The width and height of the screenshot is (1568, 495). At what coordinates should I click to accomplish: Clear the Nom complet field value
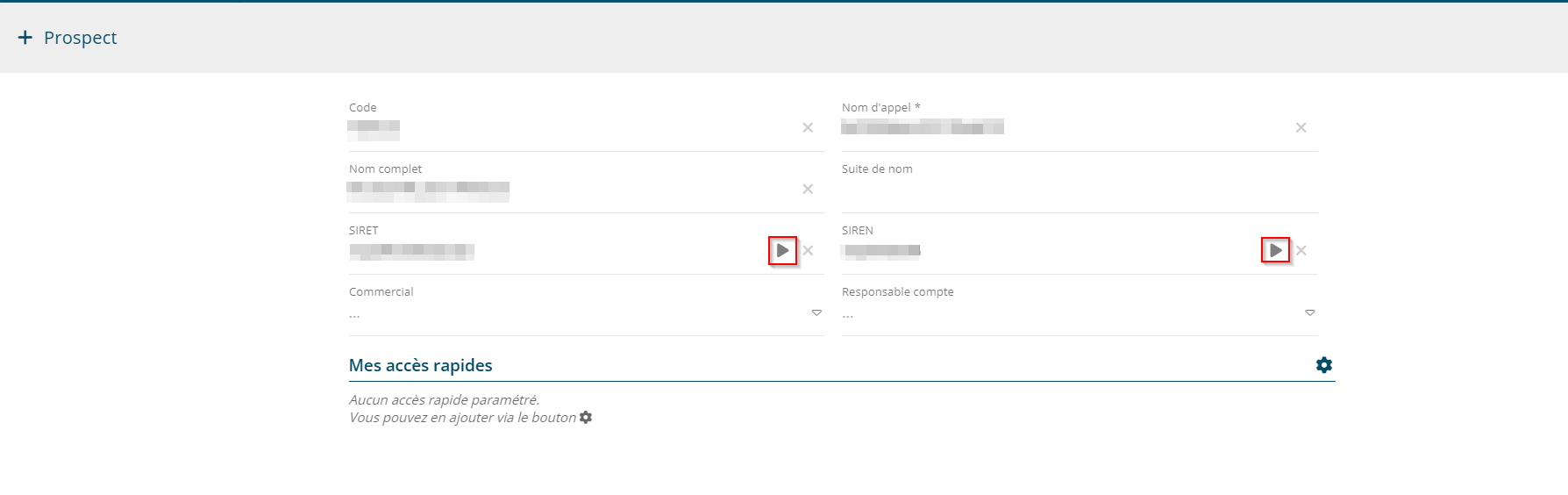(x=808, y=190)
